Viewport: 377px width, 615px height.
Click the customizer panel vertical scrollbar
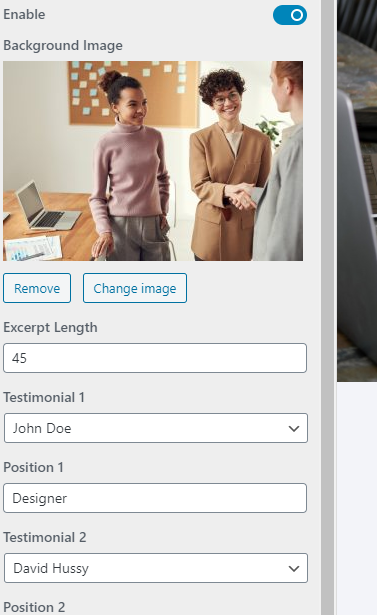point(328,308)
